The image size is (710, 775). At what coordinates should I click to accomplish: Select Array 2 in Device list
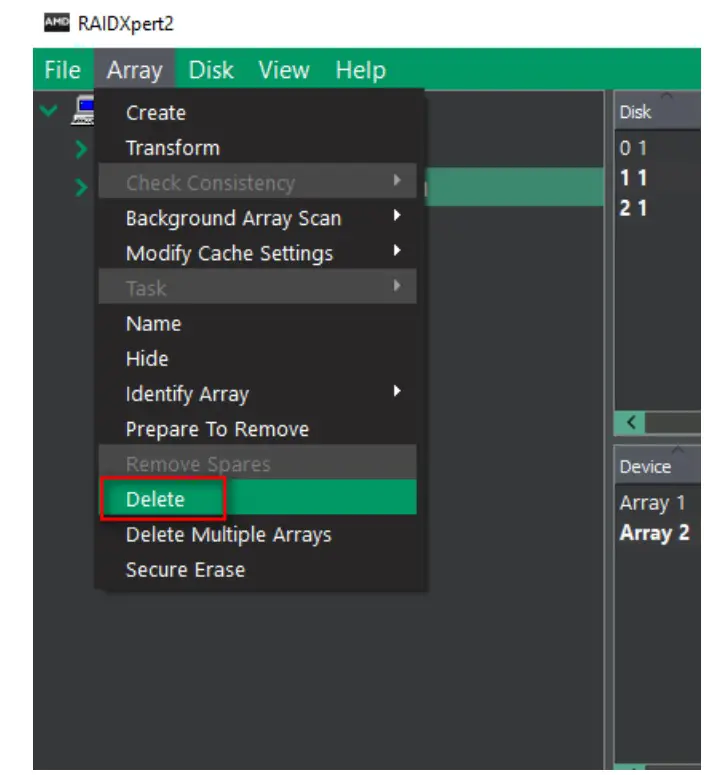[657, 533]
